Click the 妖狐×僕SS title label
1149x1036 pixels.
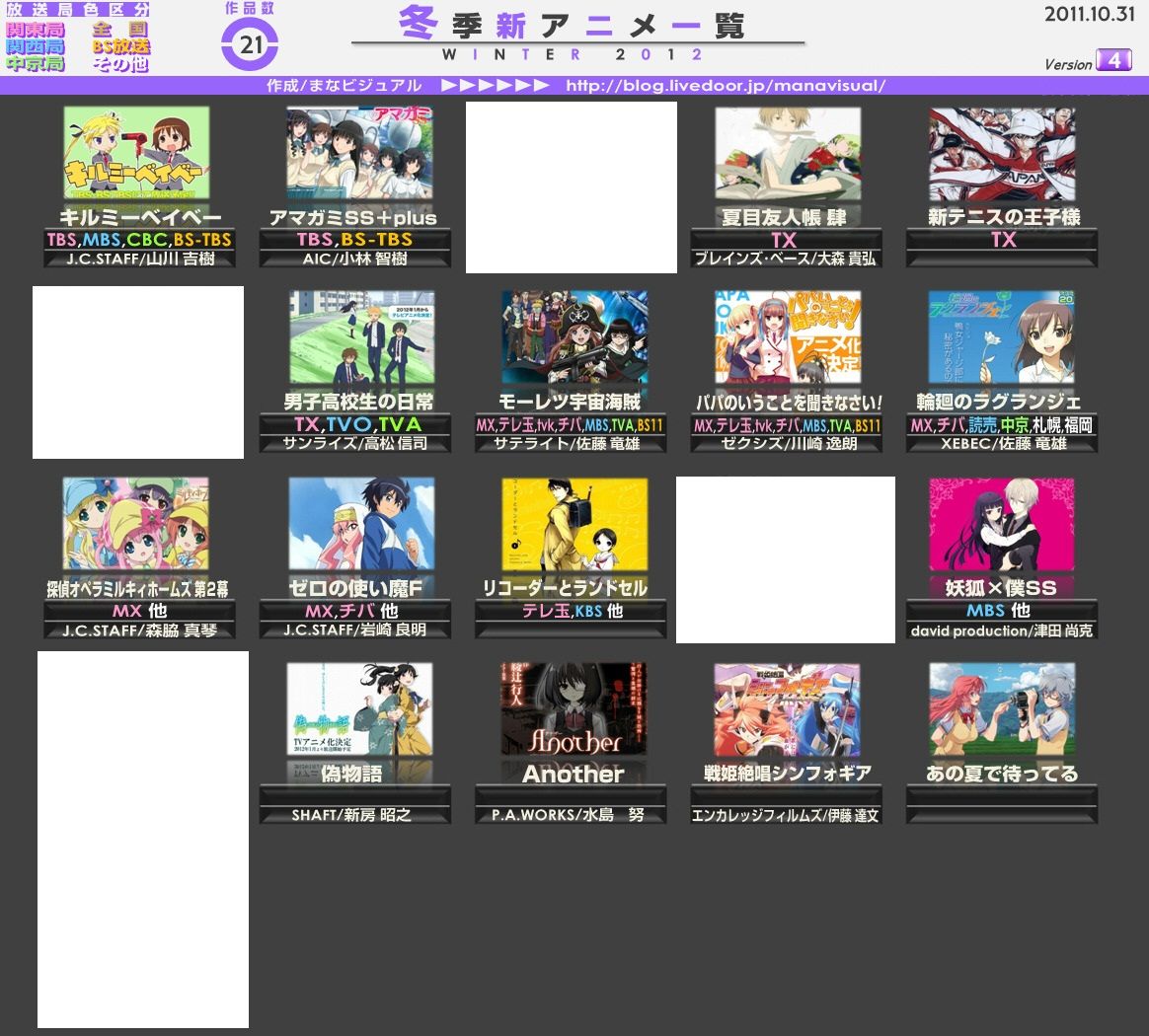pos(1001,588)
